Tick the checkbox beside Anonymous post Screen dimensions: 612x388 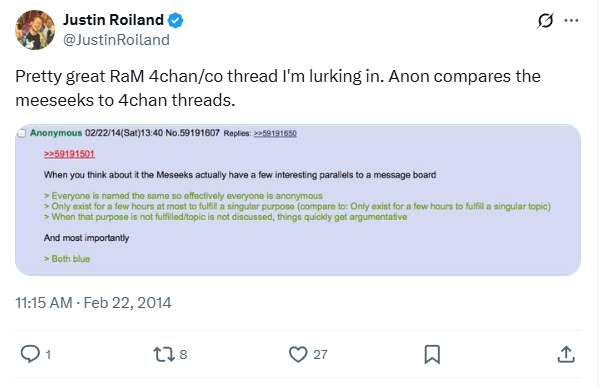[x=21, y=133]
